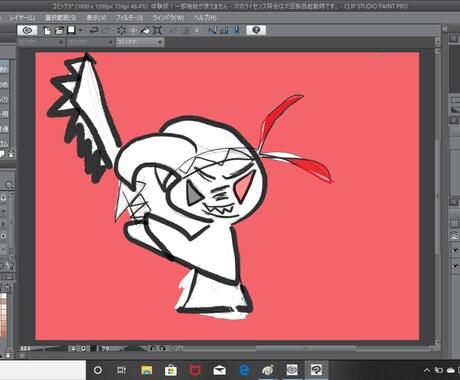Open Microsoft Store from taskbar
460x380 pixels.
click(x=171, y=370)
